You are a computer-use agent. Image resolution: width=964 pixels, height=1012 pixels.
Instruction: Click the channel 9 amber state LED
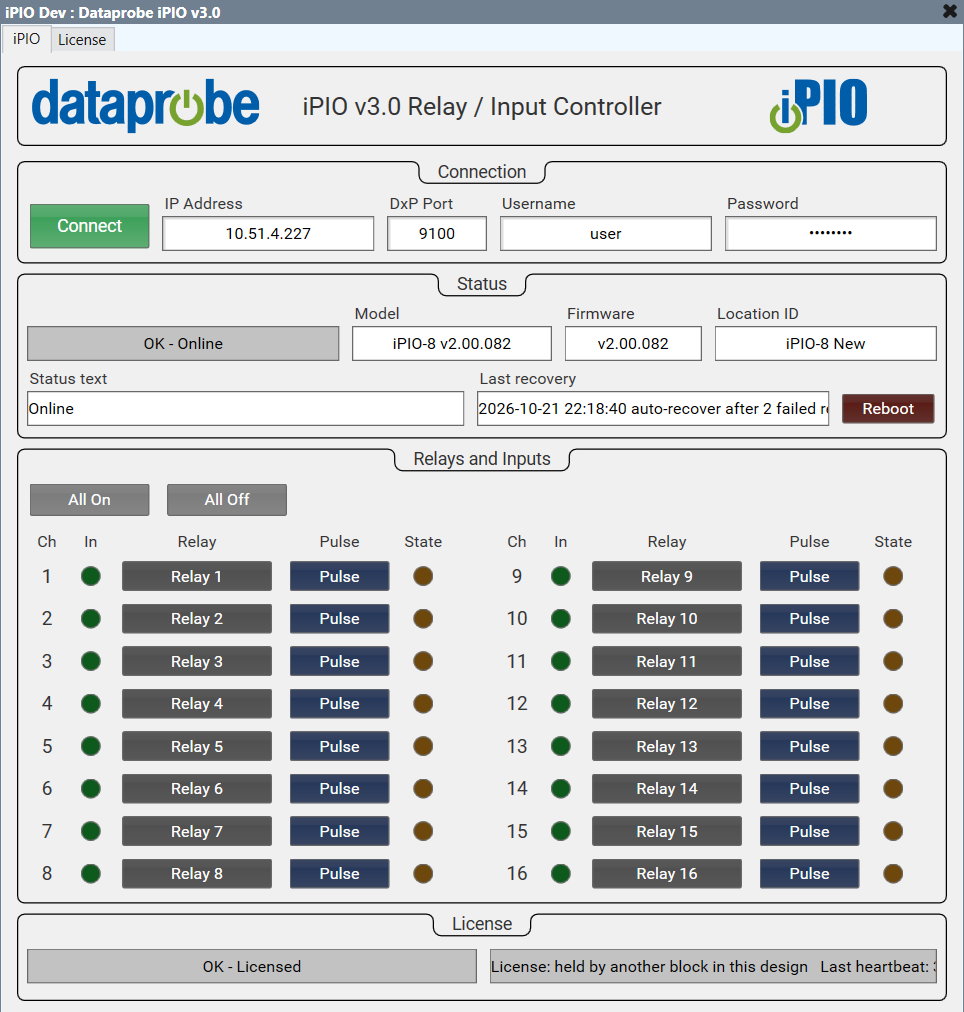pyautogui.click(x=893, y=576)
